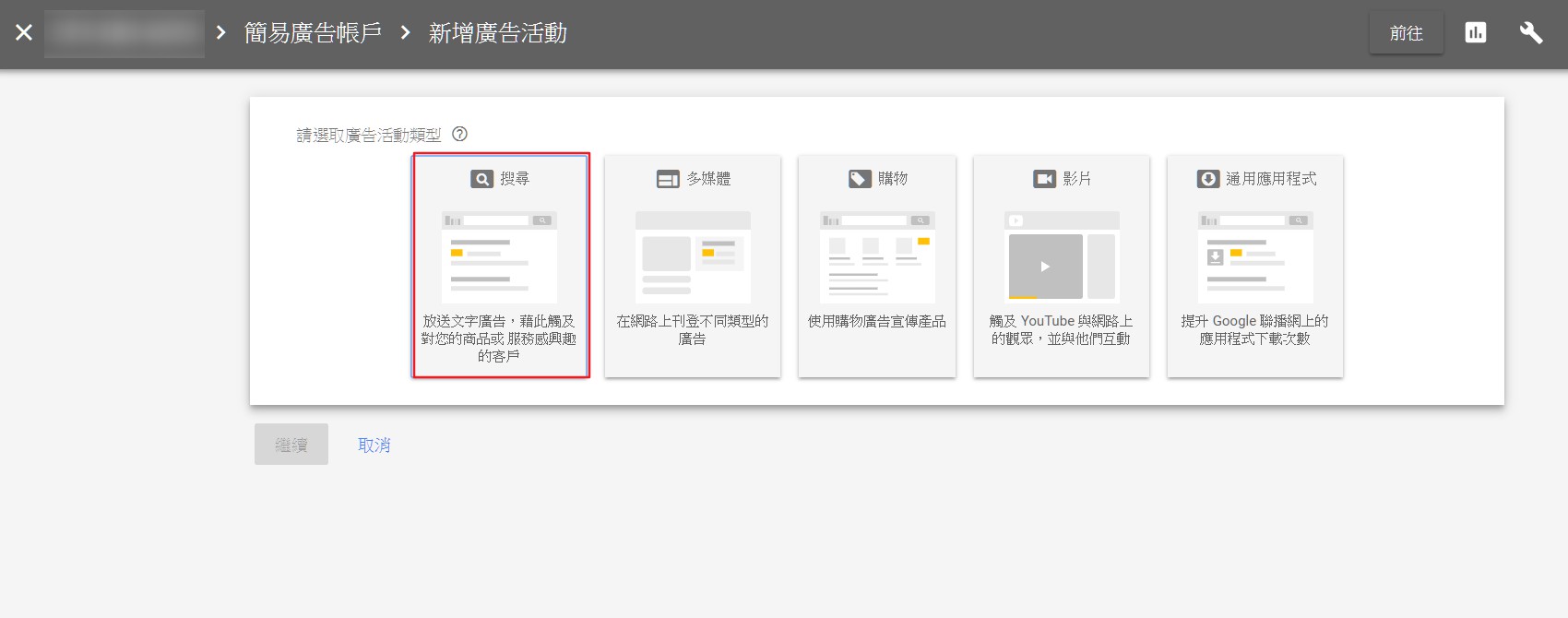Select the download icon for 通用應用程式
Image resolution: width=1568 pixels, height=618 pixels.
click(x=1208, y=179)
